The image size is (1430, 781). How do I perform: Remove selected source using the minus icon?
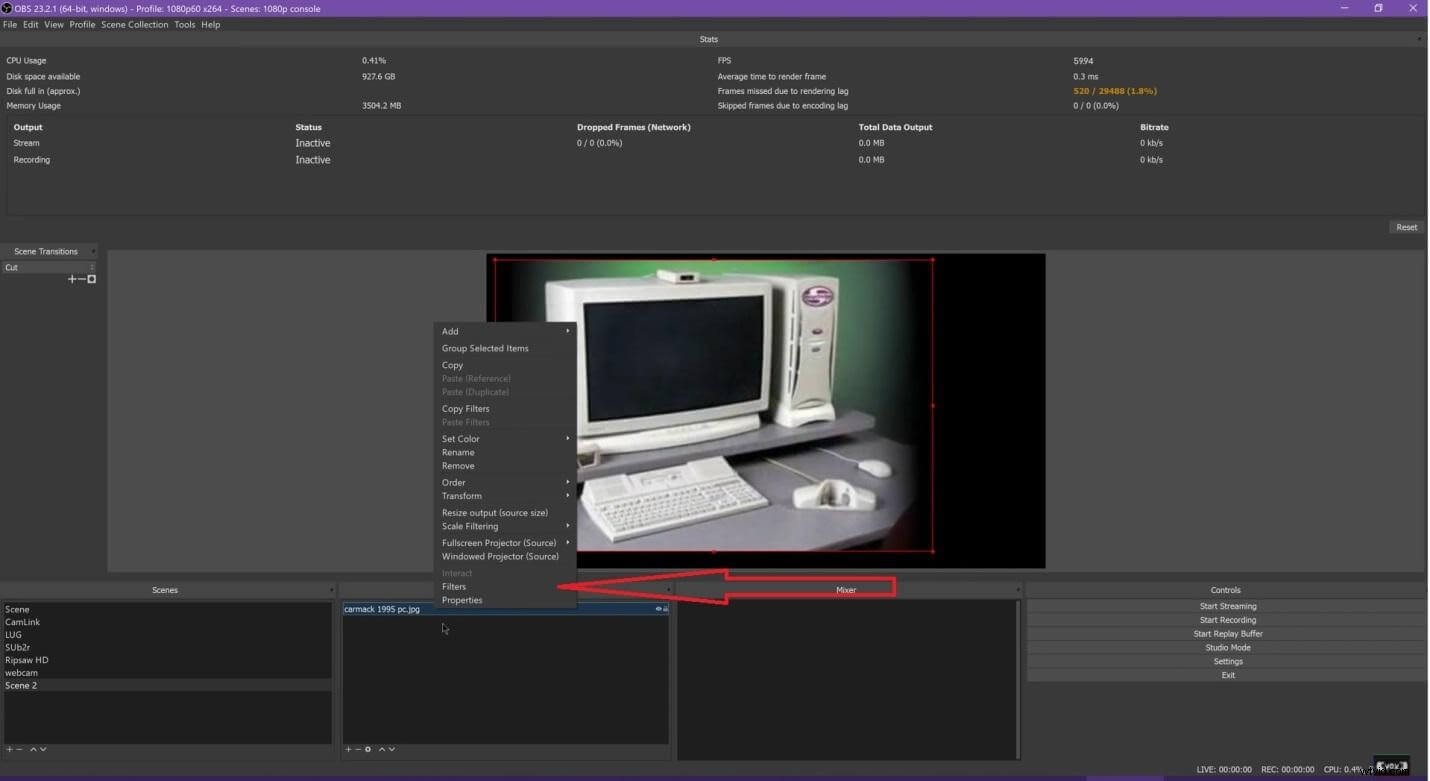point(358,749)
